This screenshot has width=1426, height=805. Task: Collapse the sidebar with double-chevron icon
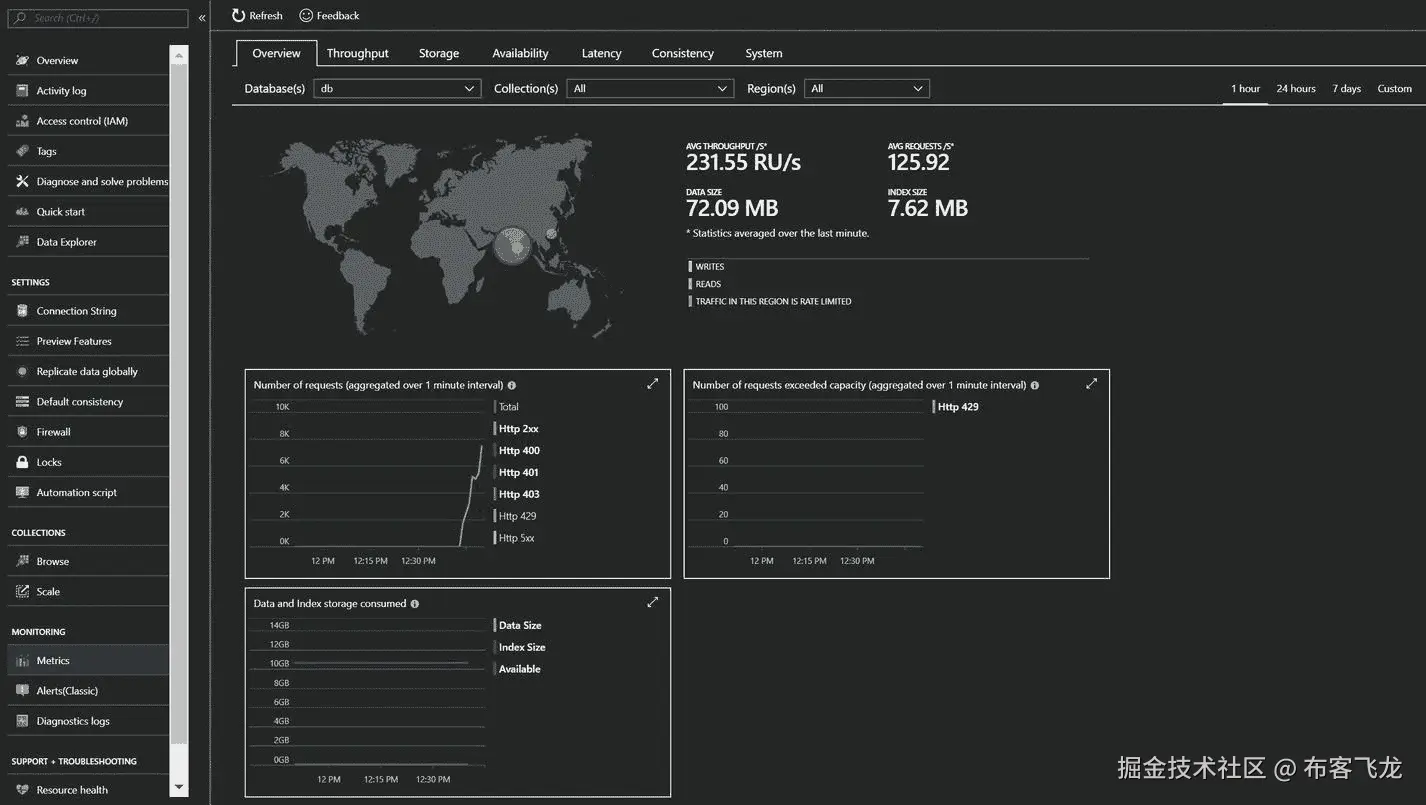tap(202, 18)
